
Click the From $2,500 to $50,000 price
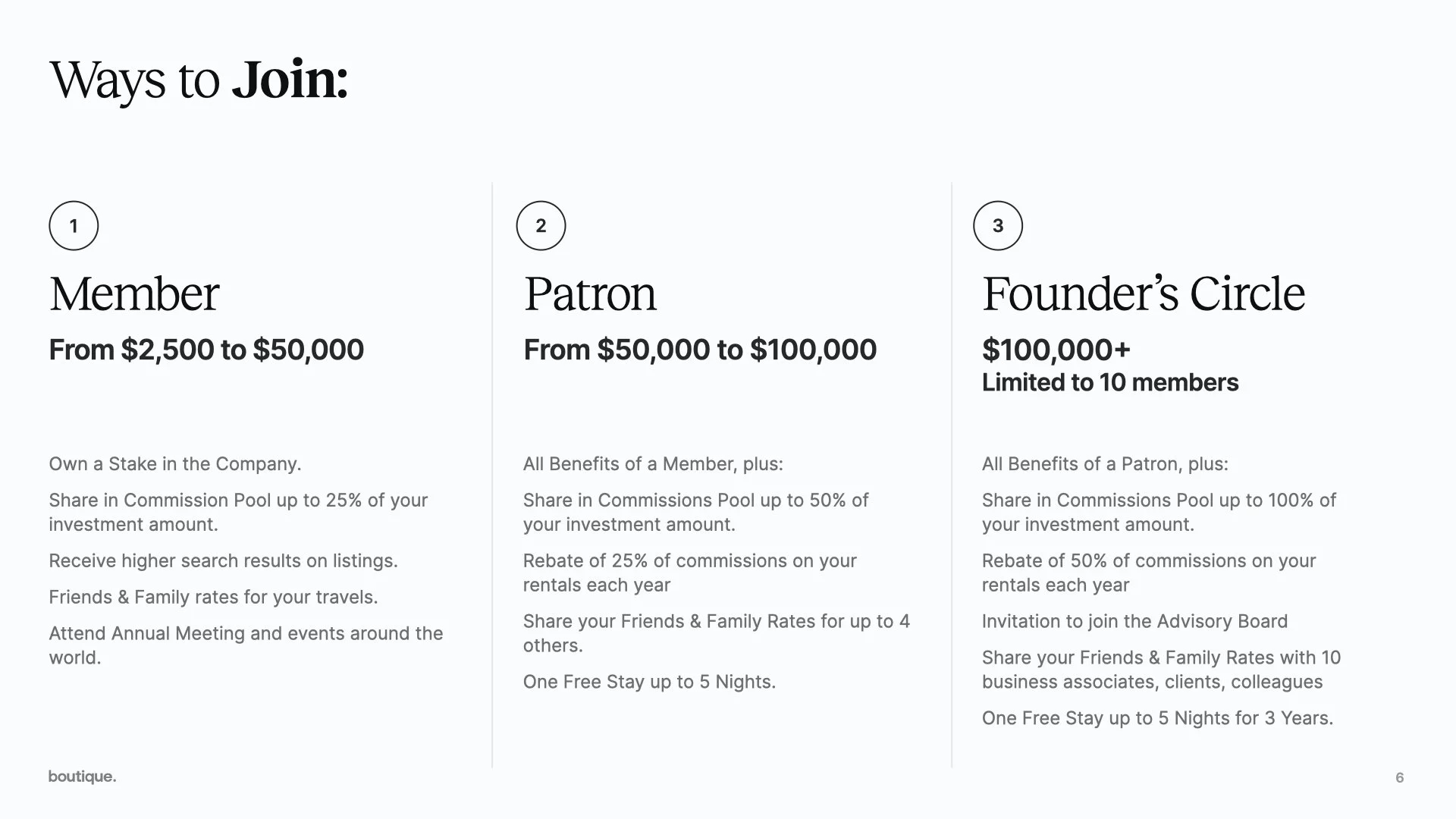tap(206, 350)
